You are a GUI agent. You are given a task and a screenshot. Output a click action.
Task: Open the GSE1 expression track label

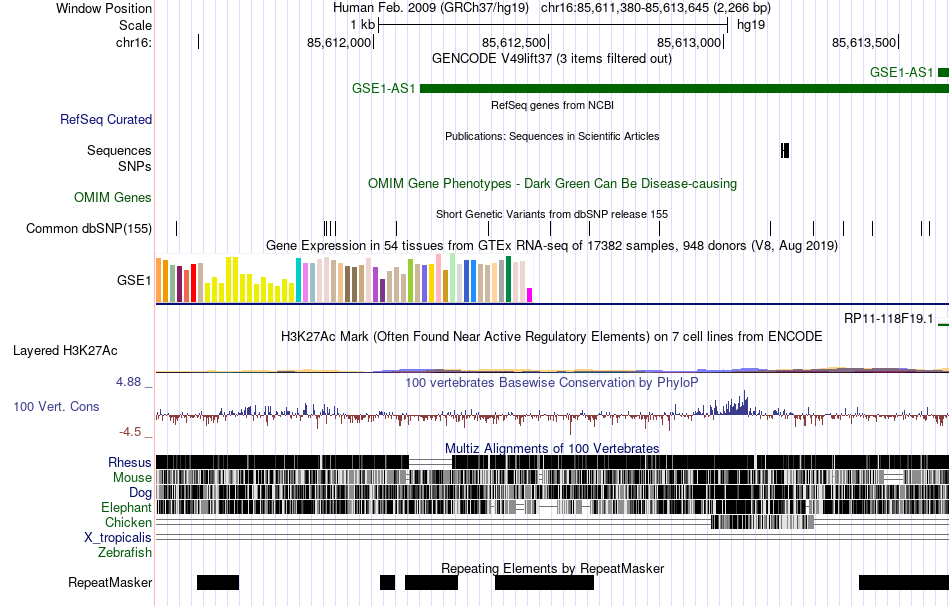tap(134, 280)
